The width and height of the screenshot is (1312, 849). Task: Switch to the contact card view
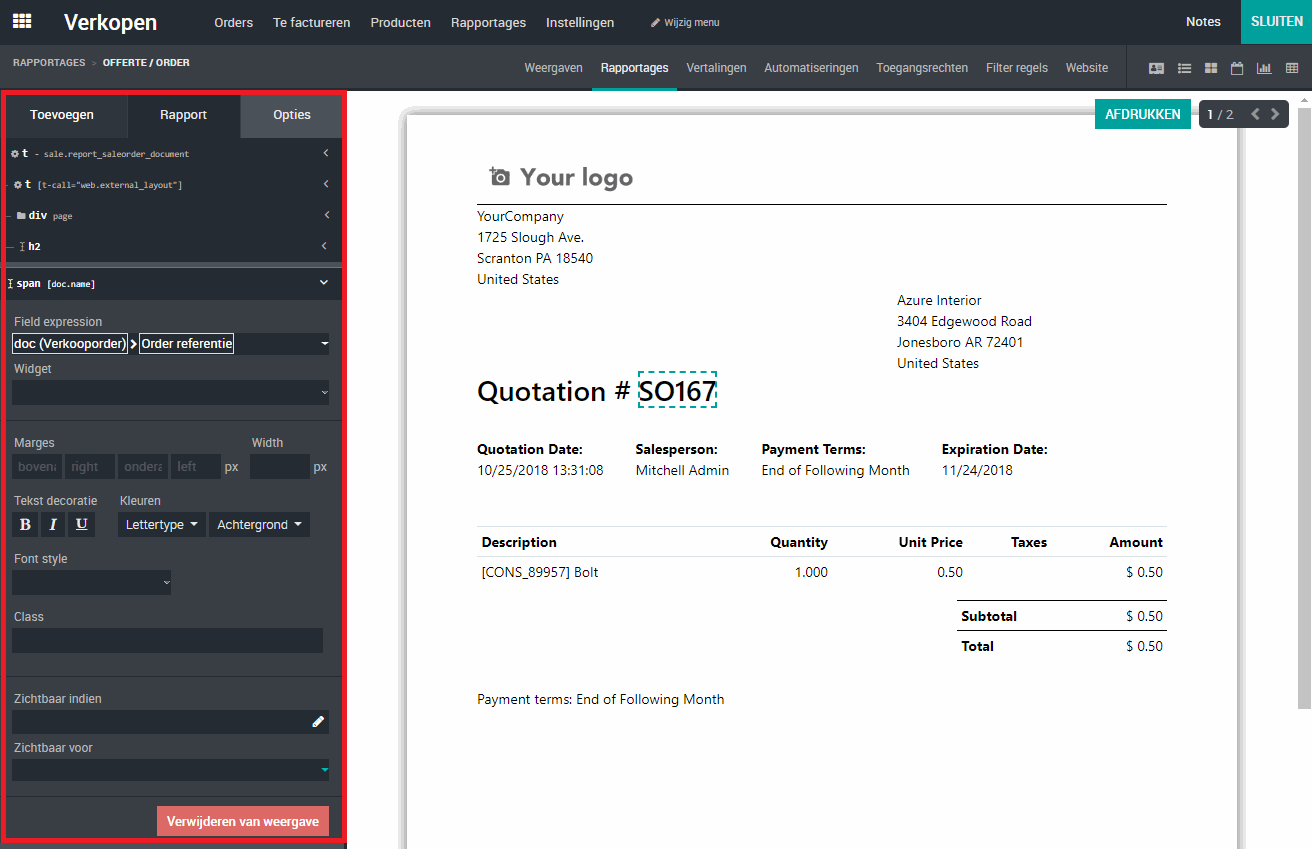coord(1156,68)
